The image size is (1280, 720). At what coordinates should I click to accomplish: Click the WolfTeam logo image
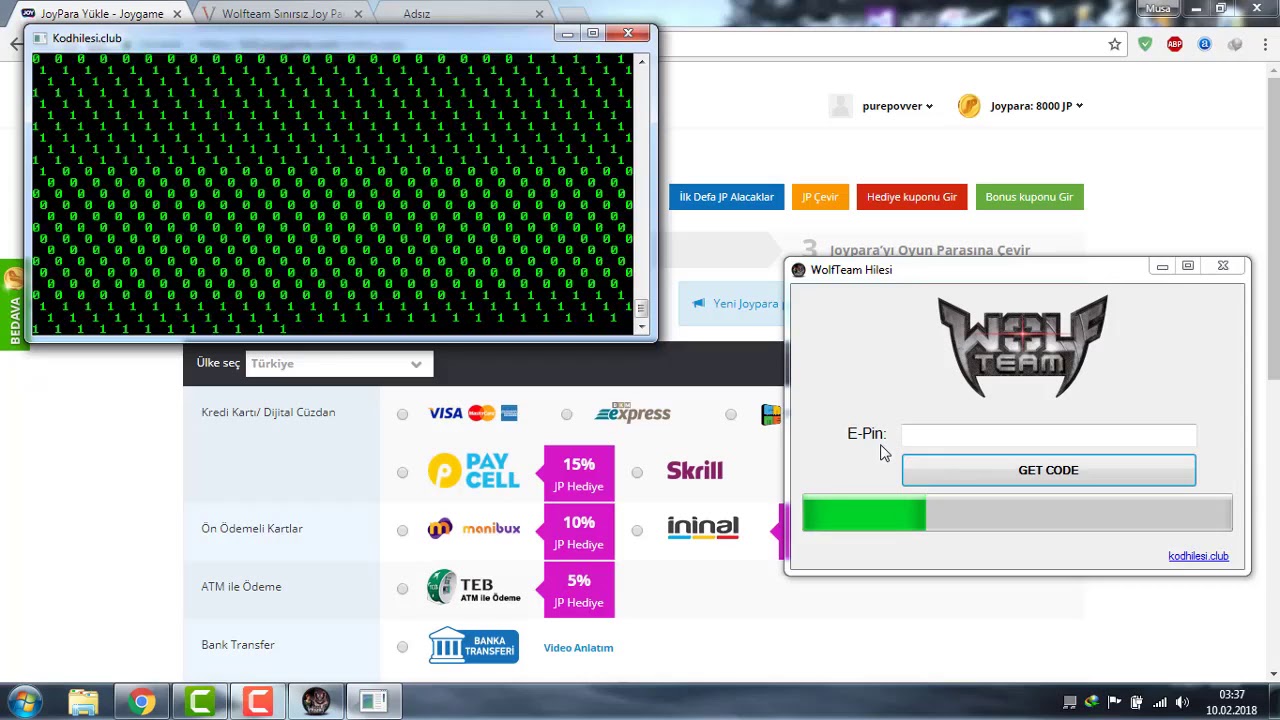[1023, 346]
